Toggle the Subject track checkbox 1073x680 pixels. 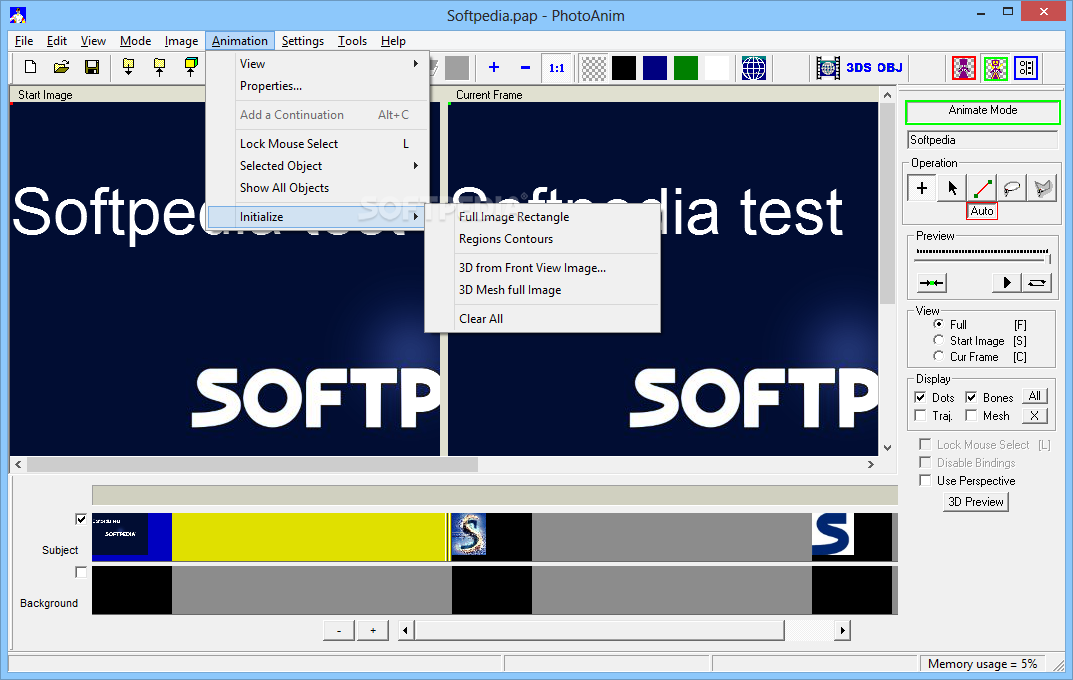[x=81, y=519]
